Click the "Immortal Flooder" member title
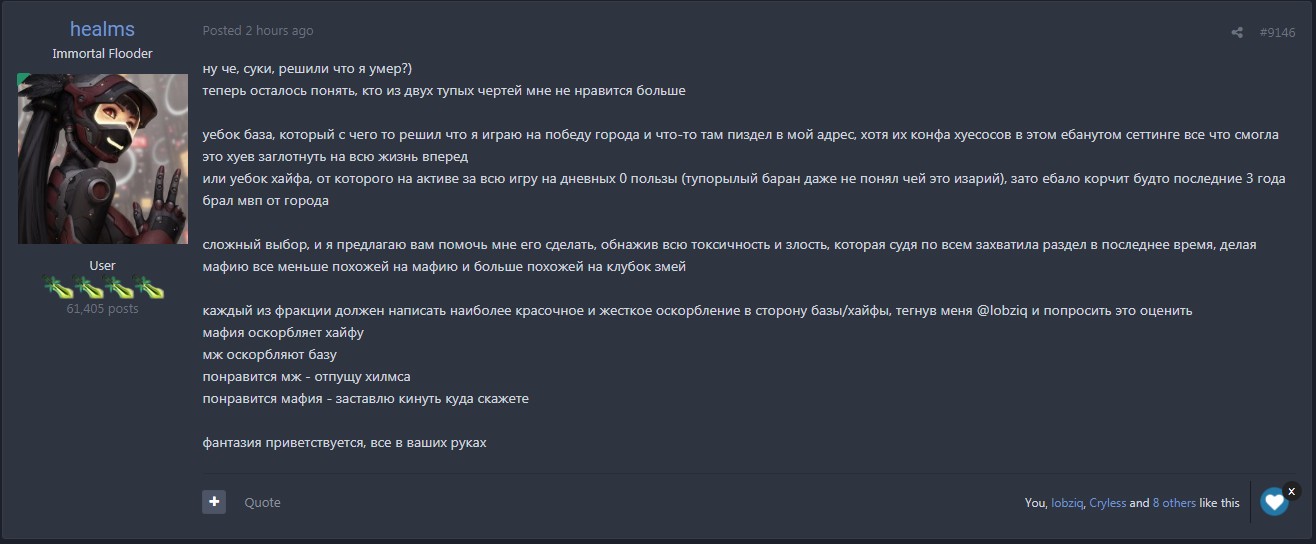Screen dimensions: 1316x544 102,54
